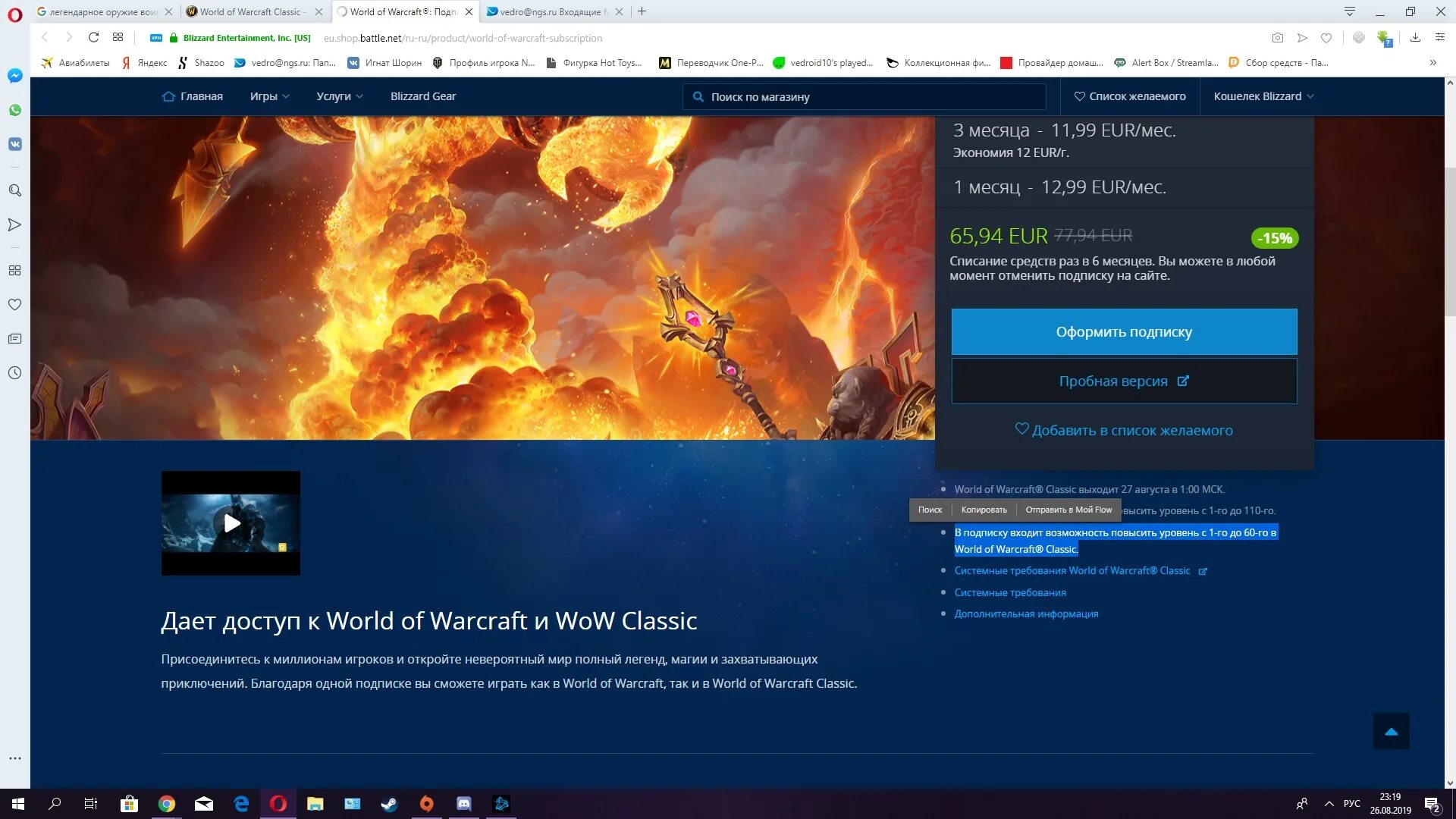Open Список желаемого in navigation

pos(1130,96)
